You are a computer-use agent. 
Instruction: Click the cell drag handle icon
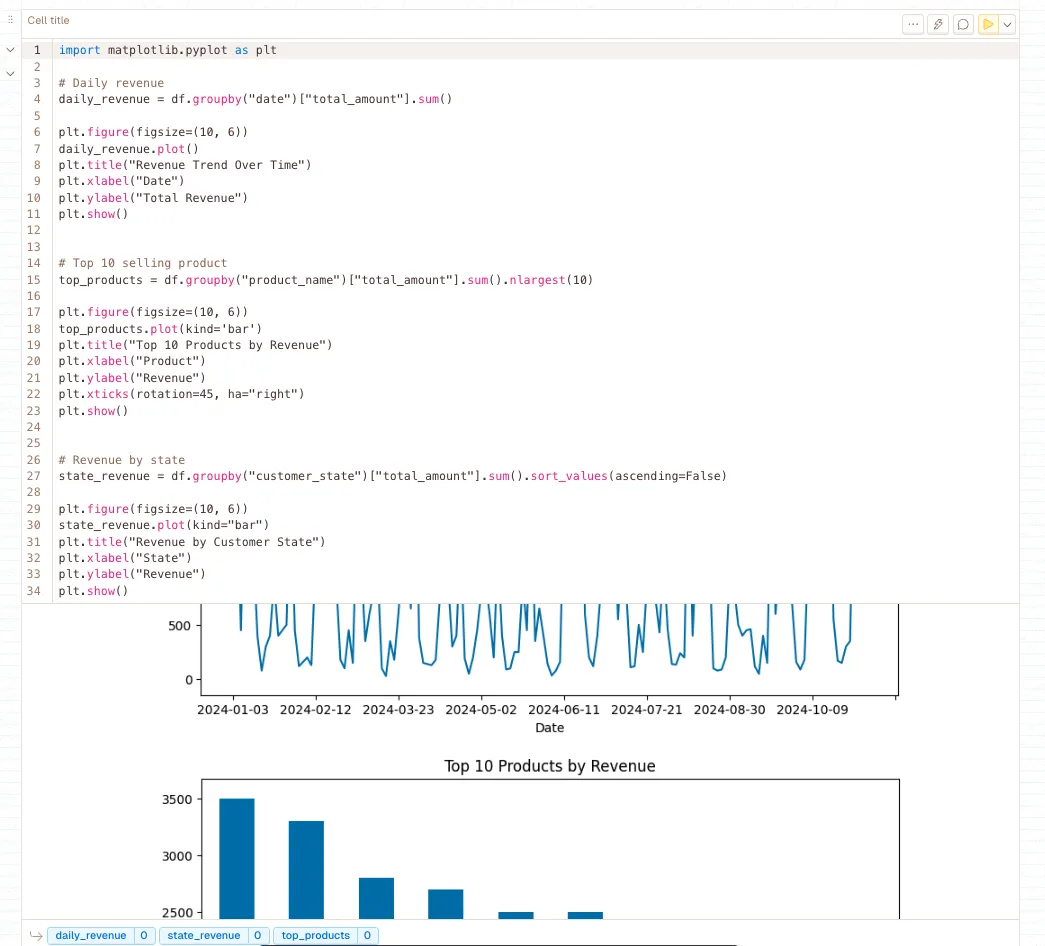tap(10, 20)
